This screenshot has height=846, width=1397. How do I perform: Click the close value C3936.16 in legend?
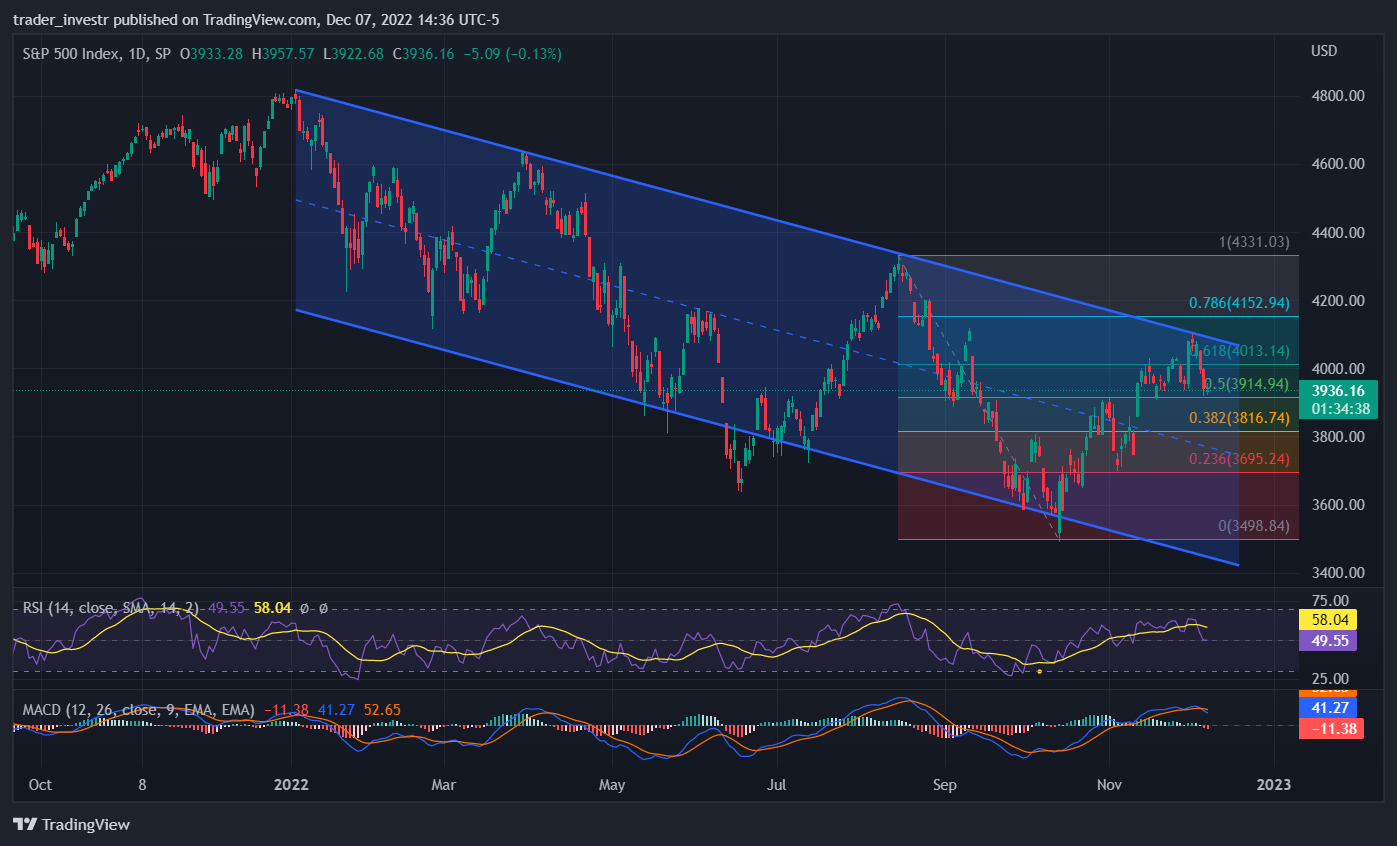coord(424,53)
